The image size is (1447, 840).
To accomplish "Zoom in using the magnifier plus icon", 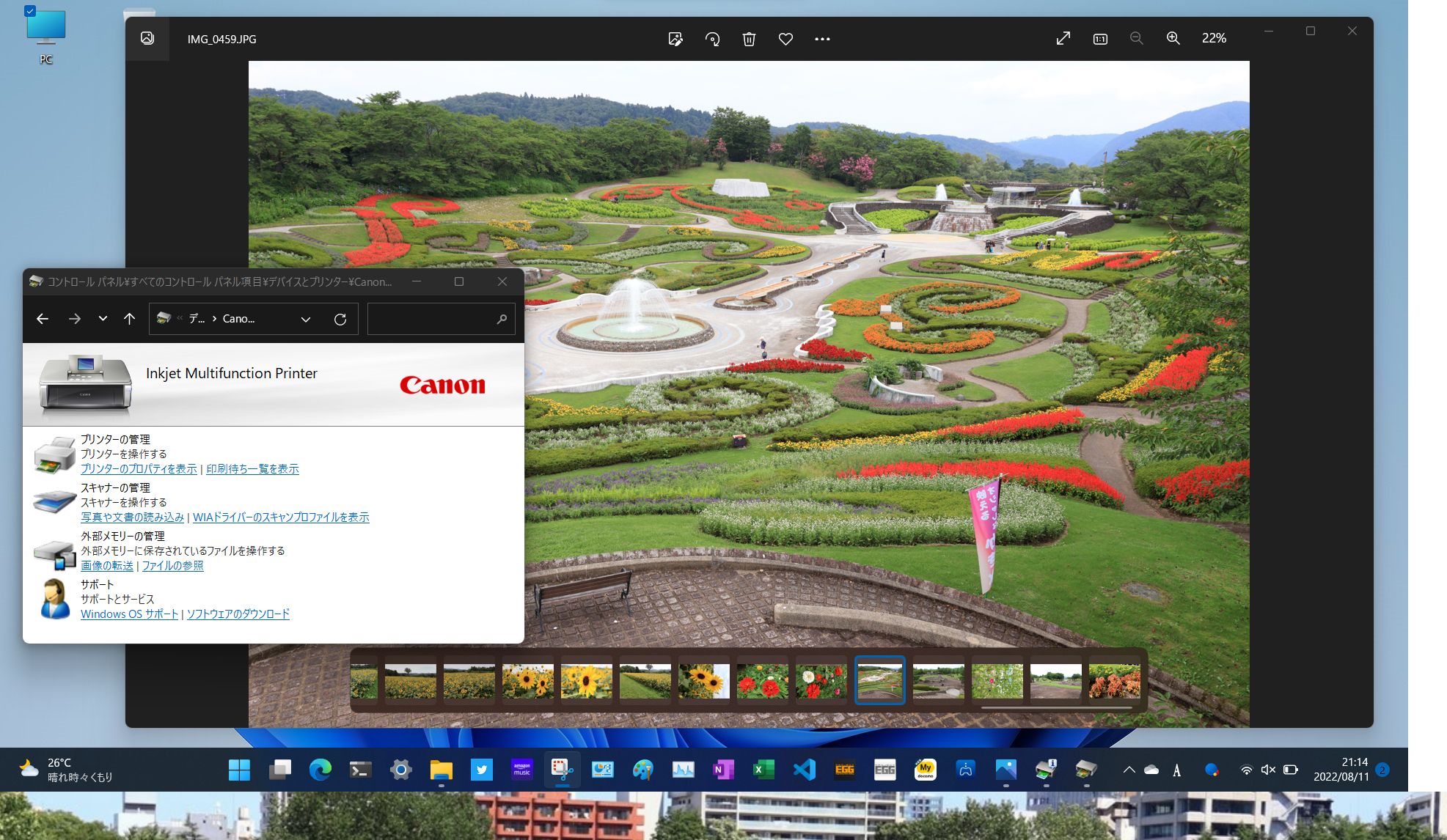I will coord(1173,38).
